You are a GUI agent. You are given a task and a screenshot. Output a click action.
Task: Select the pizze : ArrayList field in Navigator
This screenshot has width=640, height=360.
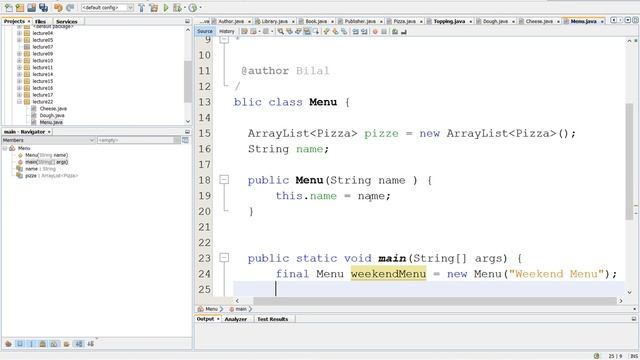[51, 176]
